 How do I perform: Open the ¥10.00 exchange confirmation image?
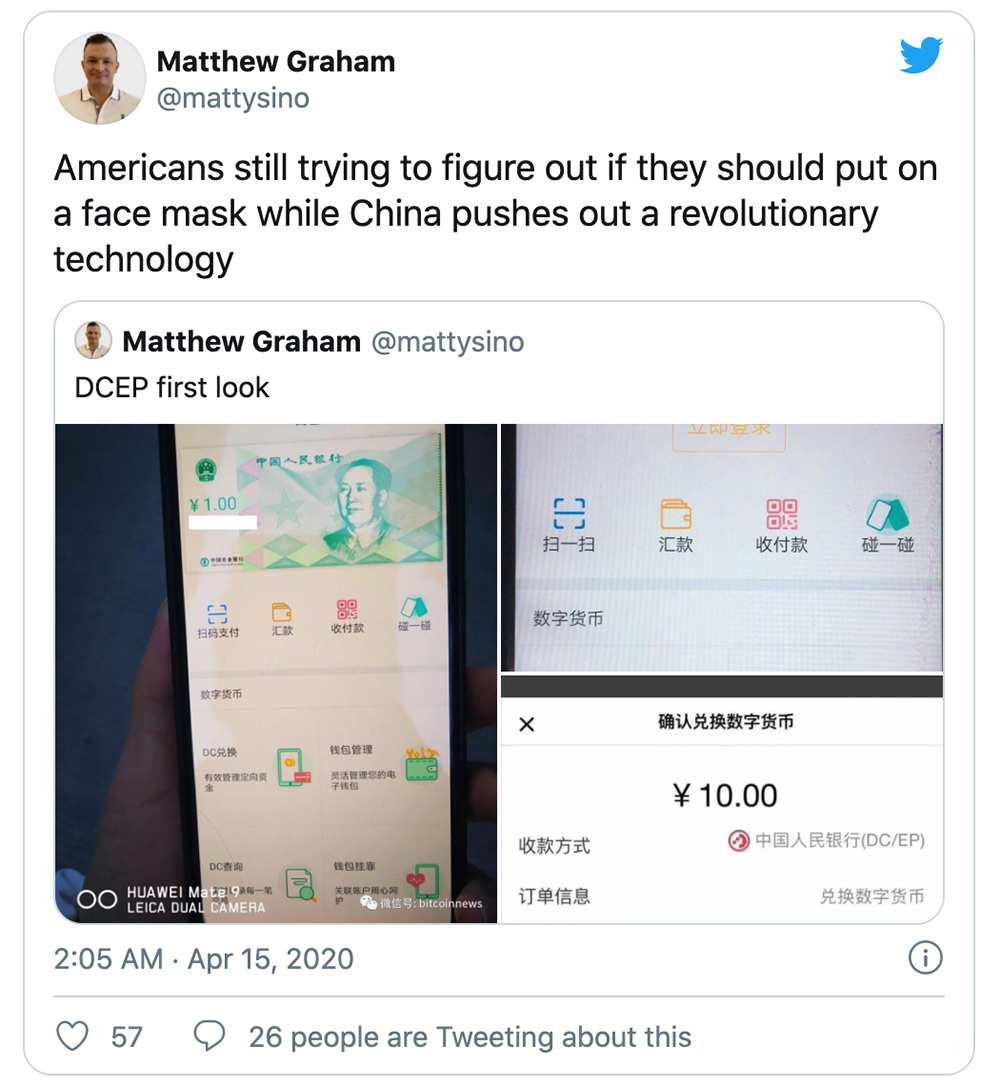tap(722, 802)
